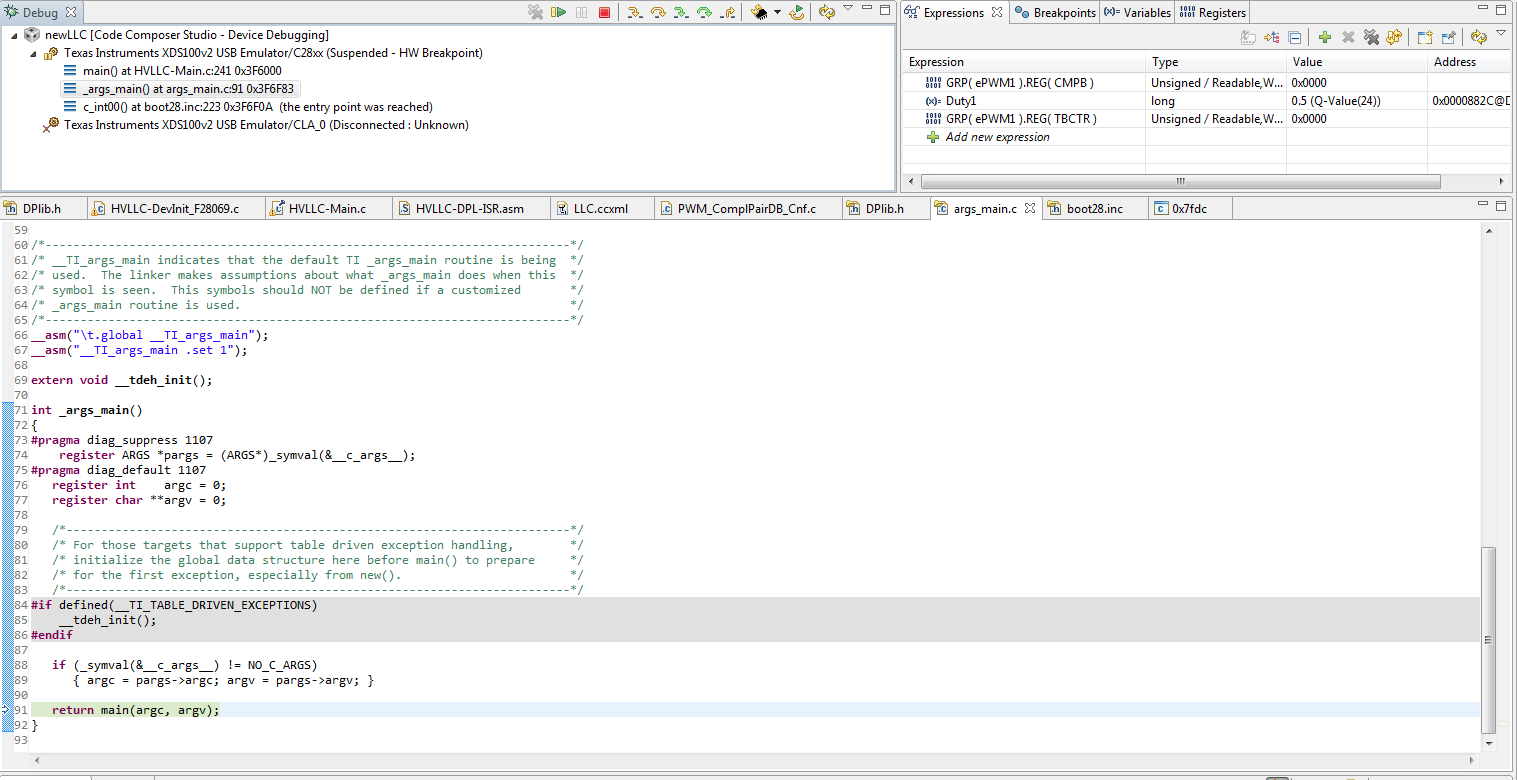
Task: Click the instruction pointer marker at line 91
Action: [x=6, y=710]
